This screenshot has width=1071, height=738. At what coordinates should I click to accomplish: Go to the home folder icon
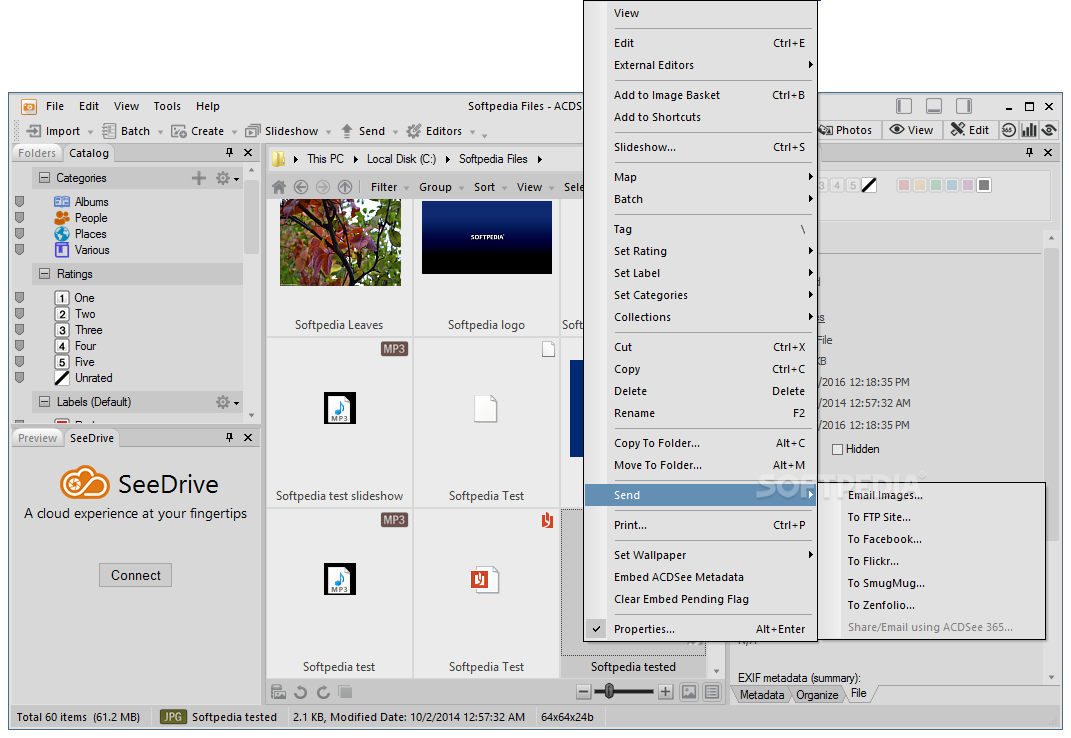point(279,187)
